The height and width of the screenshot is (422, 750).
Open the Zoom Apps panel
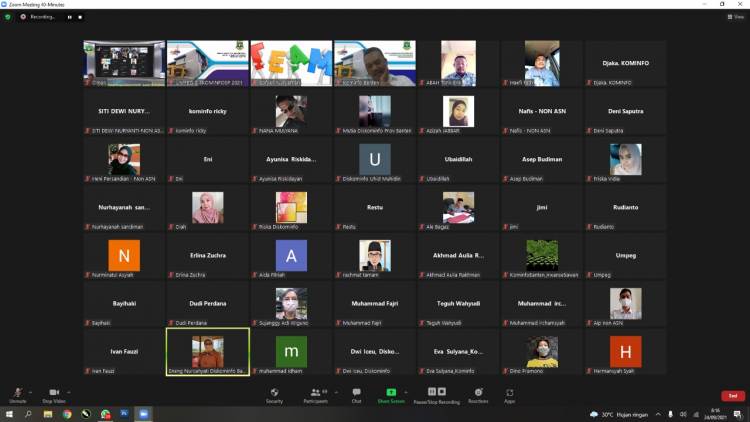coord(509,394)
